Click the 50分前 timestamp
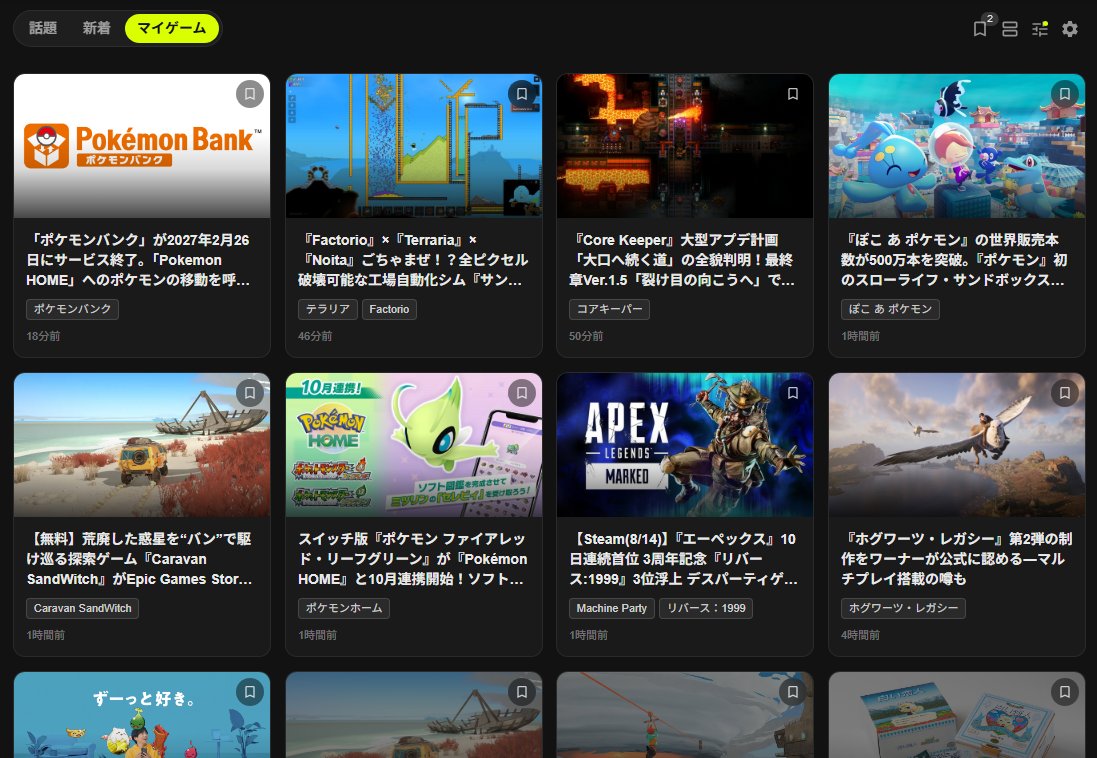This screenshot has height=758, width=1097. [586, 336]
